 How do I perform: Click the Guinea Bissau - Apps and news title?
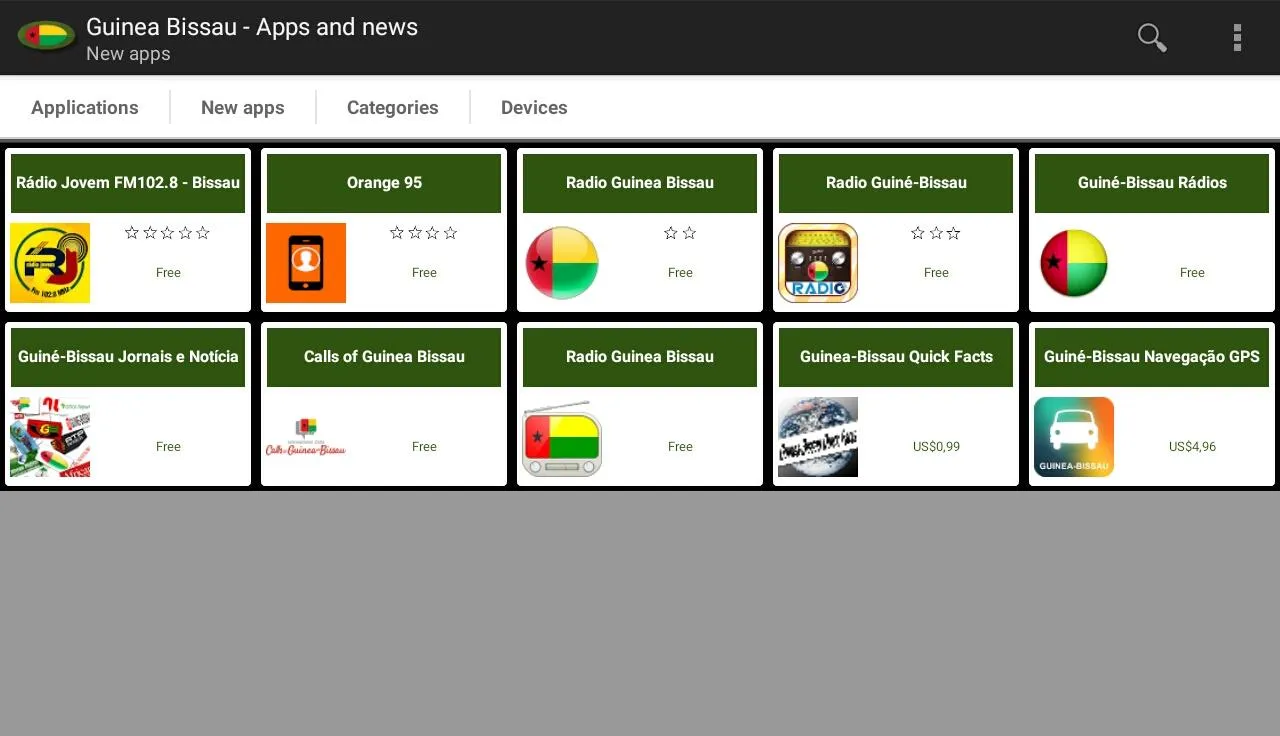tap(252, 27)
